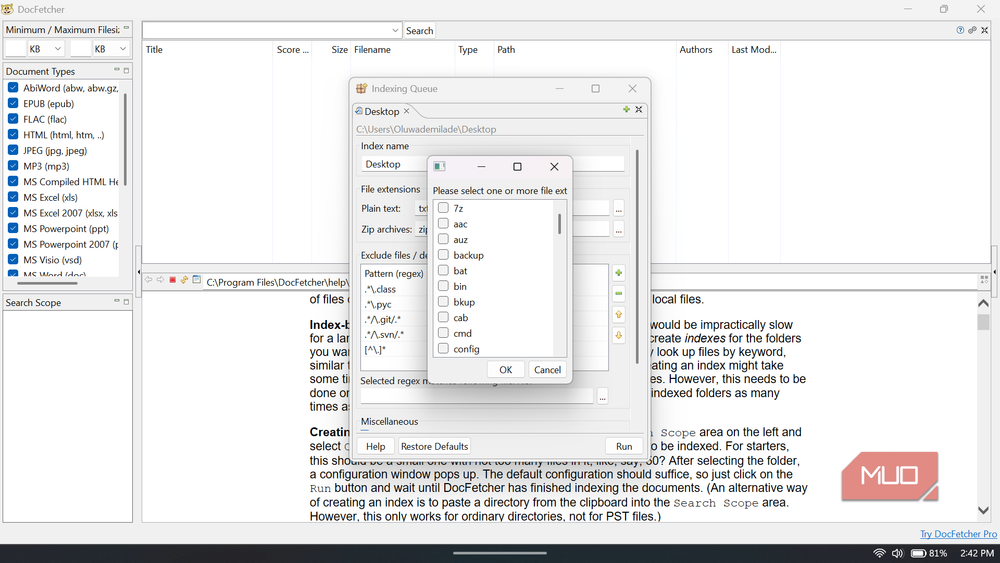Tick the bat extension checkbox
The image size is (1000, 563).
click(x=443, y=270)
